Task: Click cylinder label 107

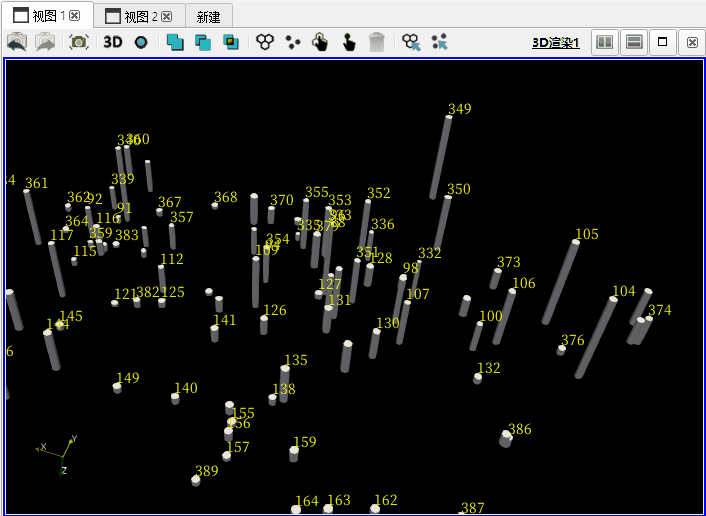Action: point(418,294)
